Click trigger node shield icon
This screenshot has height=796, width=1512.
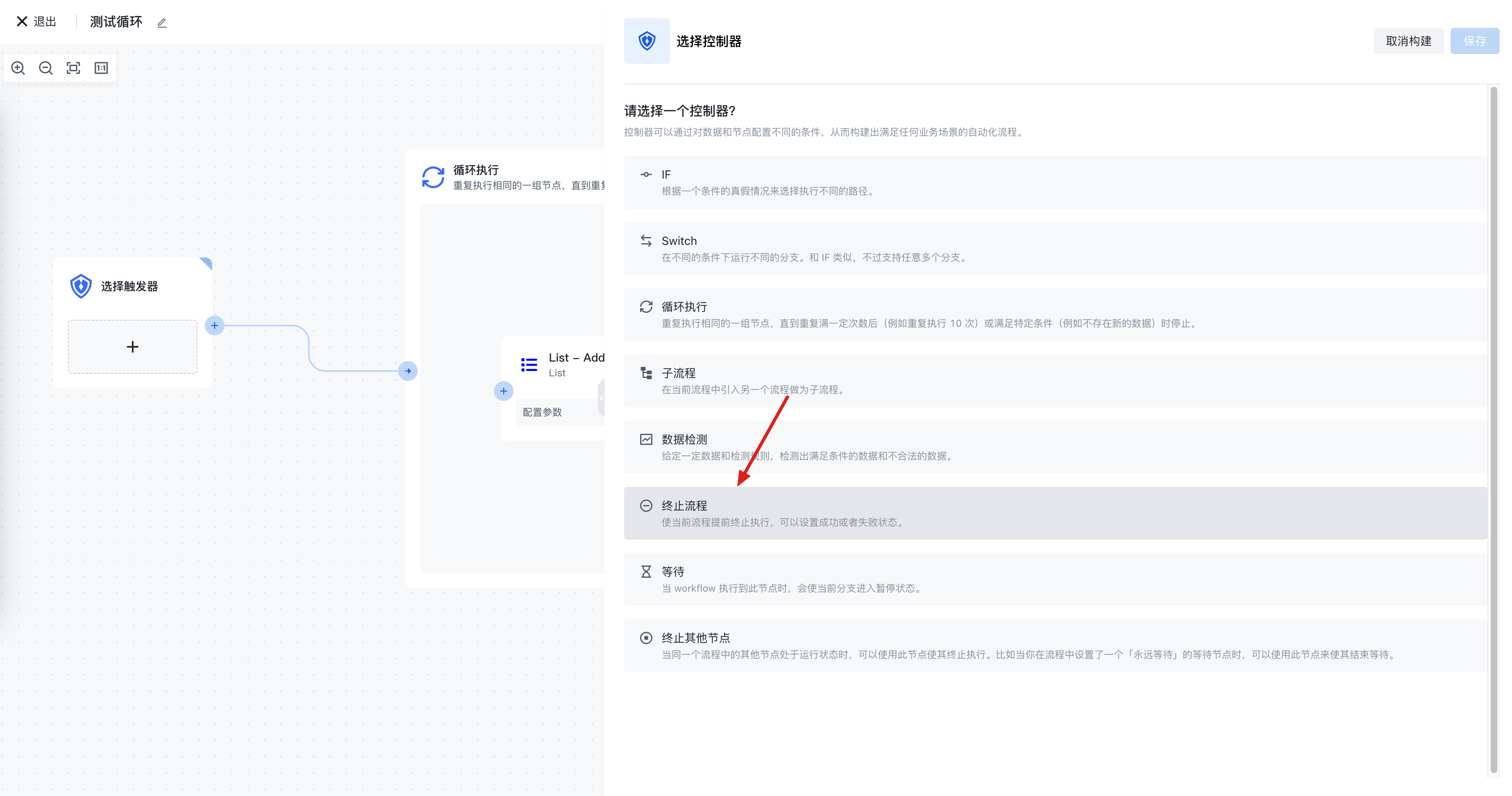81,287
